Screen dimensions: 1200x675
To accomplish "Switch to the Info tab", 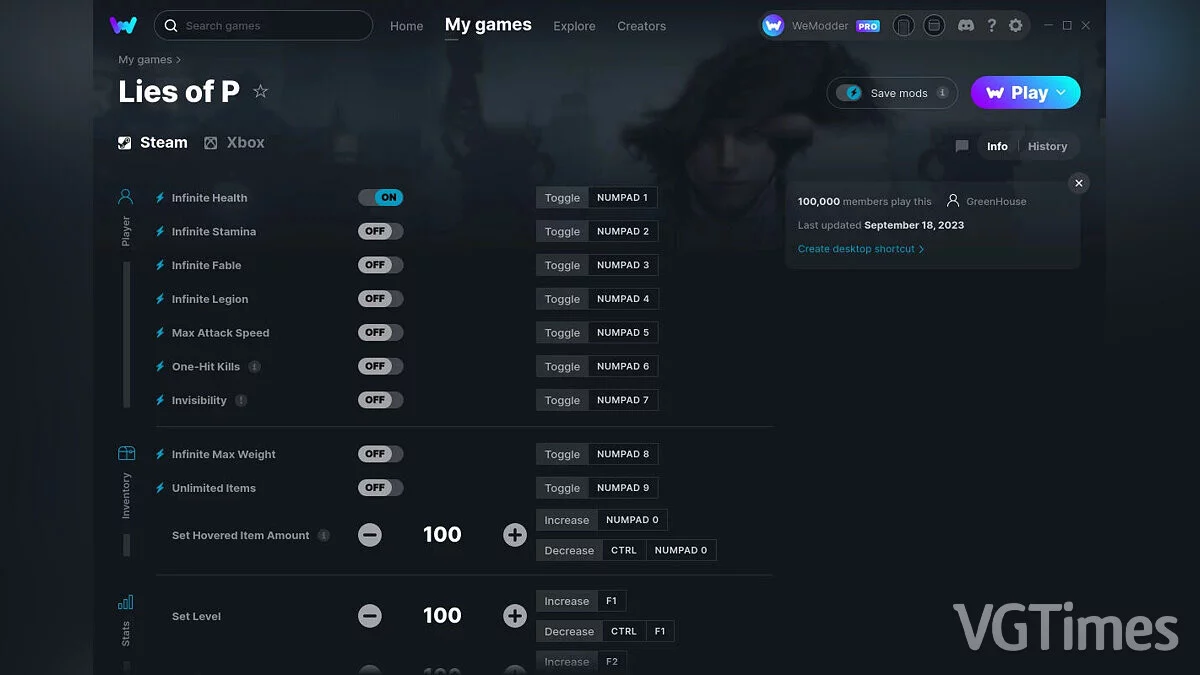I will tap(997, 146).
